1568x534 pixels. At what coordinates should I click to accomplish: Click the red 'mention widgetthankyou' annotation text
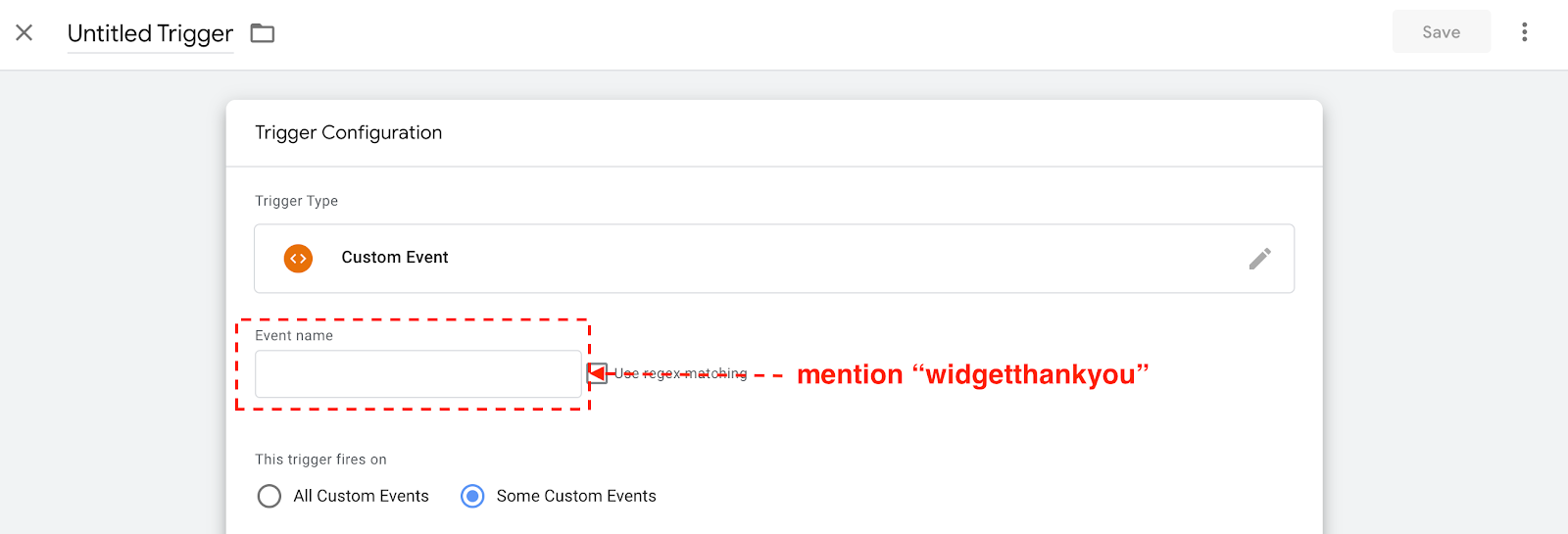(972, 374)
